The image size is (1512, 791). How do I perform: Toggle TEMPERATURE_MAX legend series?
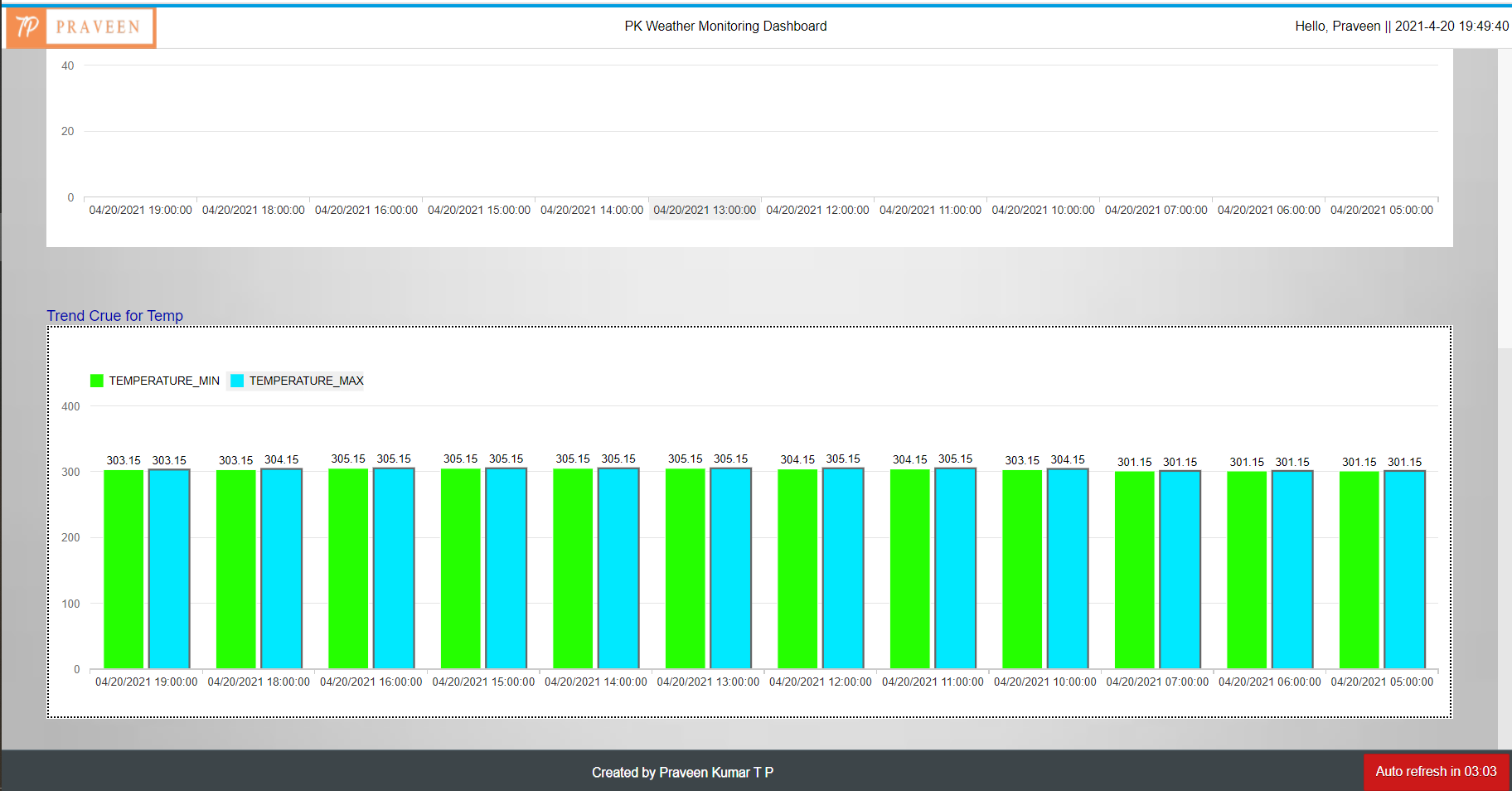pos(297,381)
